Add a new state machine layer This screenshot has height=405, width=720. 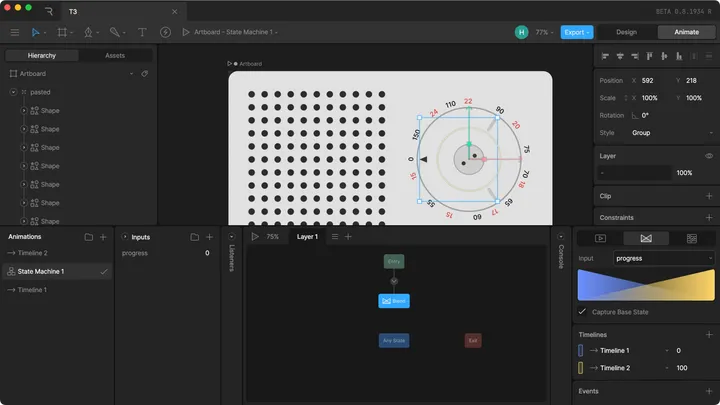coord(349,237)
